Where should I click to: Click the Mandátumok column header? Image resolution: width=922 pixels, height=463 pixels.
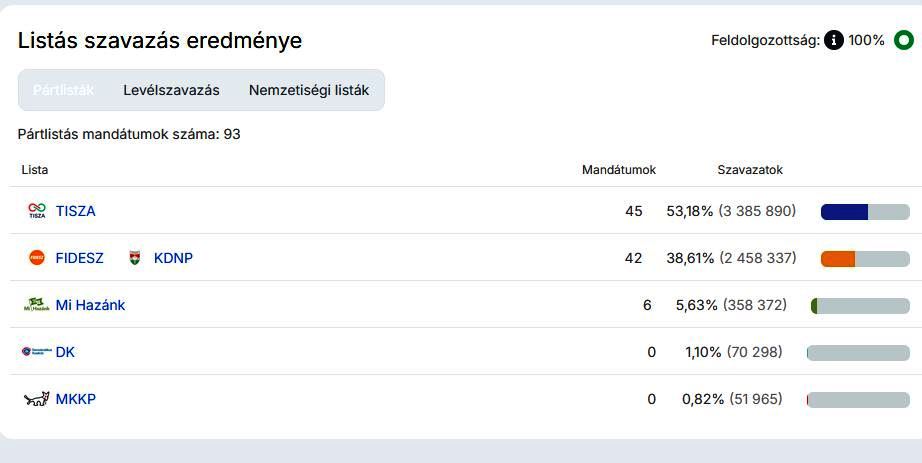[618, 170]
